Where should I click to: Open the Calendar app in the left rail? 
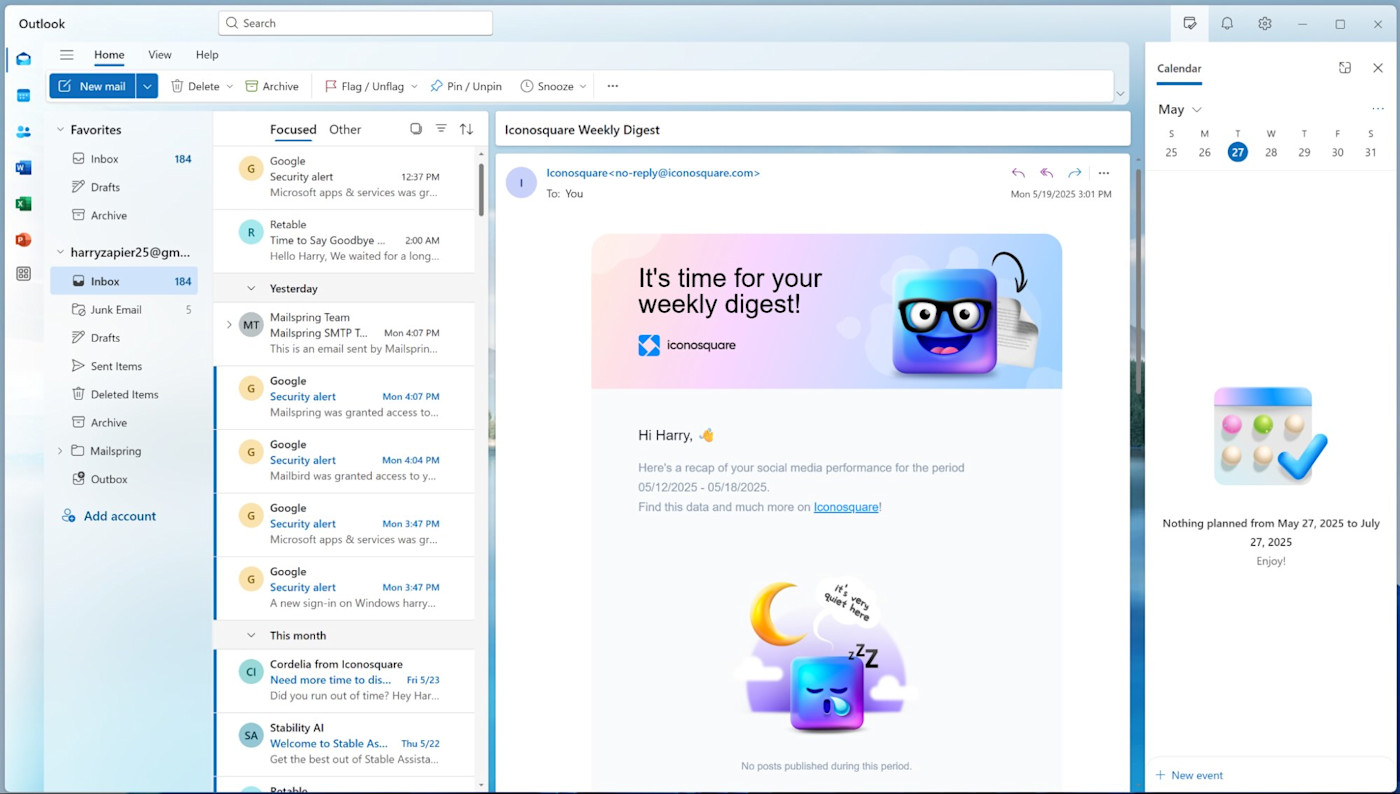pyautogui.click(x=23, y=95)
